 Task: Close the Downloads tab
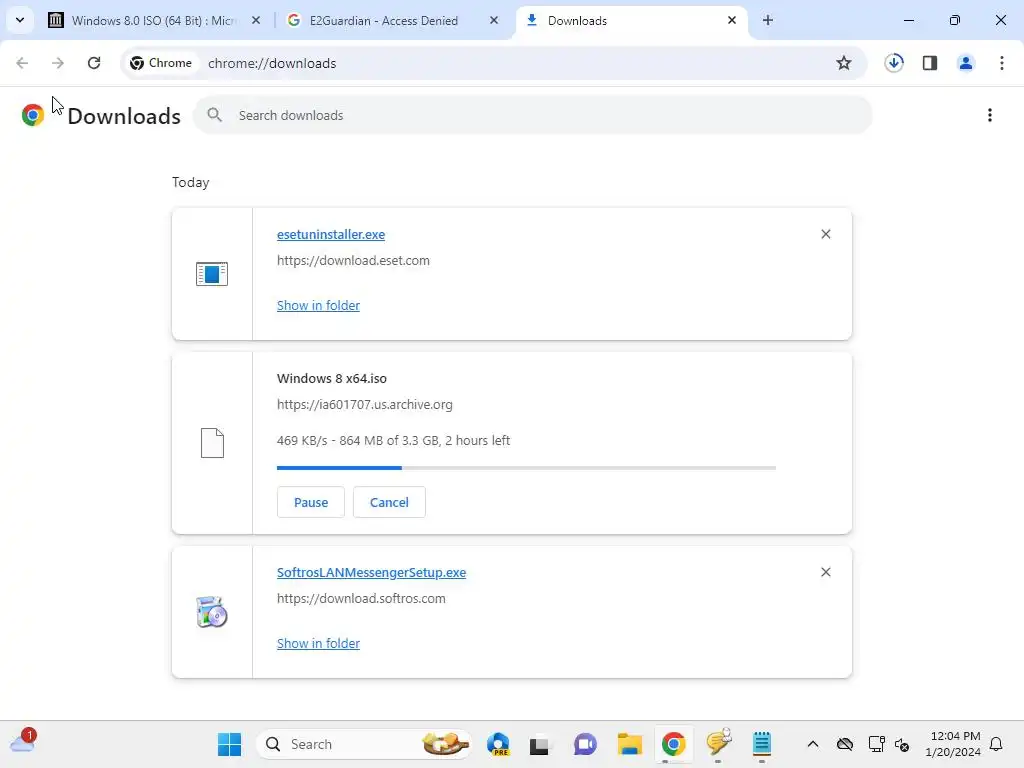(x=732, y=20)
